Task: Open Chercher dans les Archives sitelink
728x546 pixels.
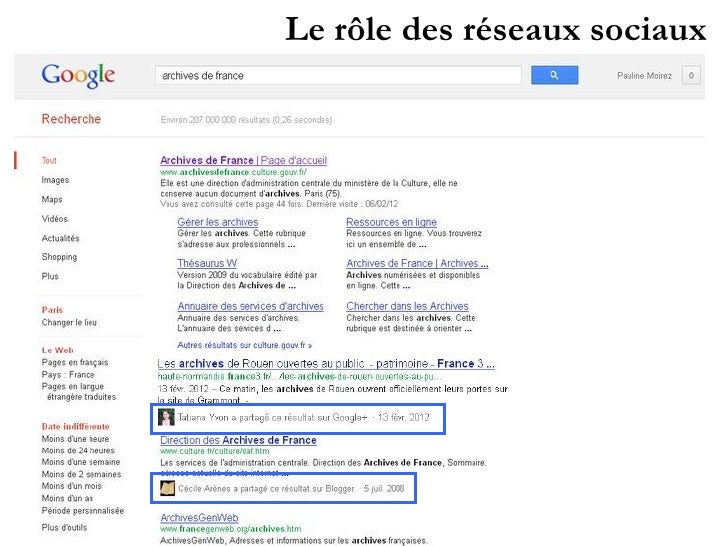Action: [407, 306]
